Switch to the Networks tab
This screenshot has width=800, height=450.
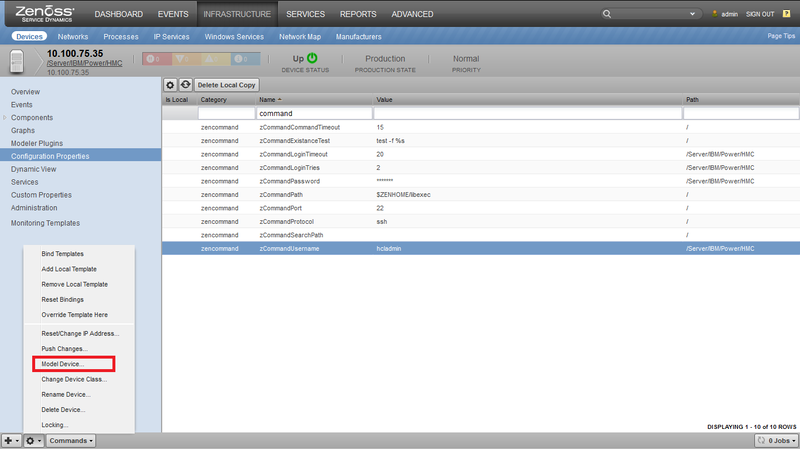point(73,37)
